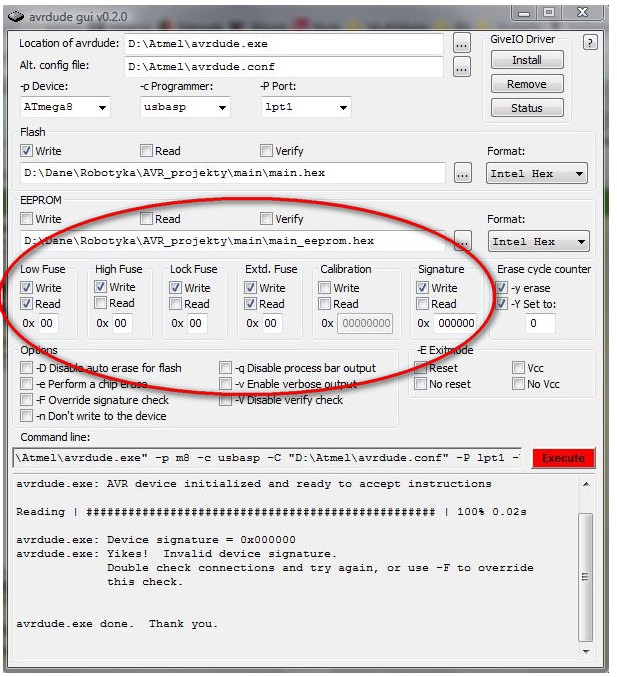Open the -p Device dropdown
The image size is (617, 677).
tap(65, 107)
